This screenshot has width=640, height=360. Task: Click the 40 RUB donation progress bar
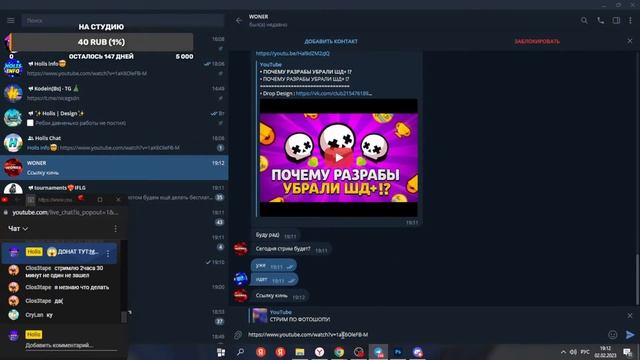(x=101, y=42)
